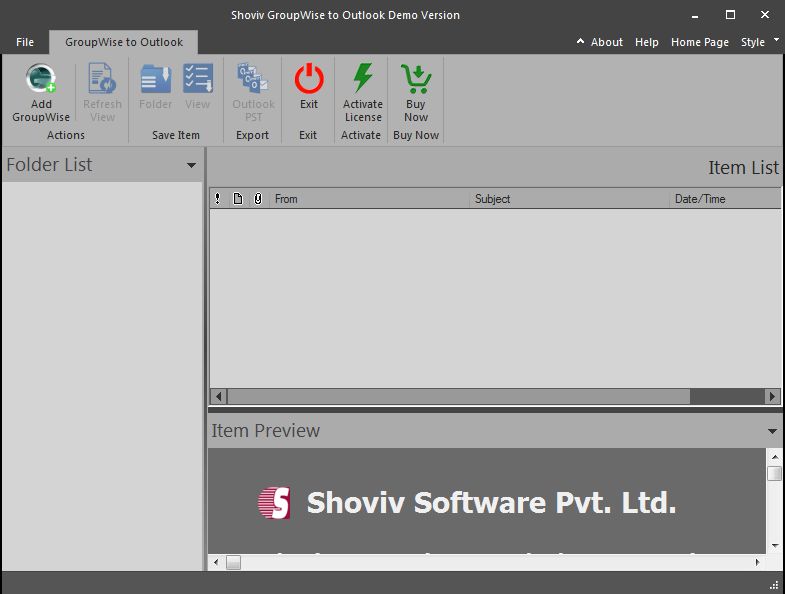
Task: Select the Save Item View icon
Action: (x=198, y=79)
